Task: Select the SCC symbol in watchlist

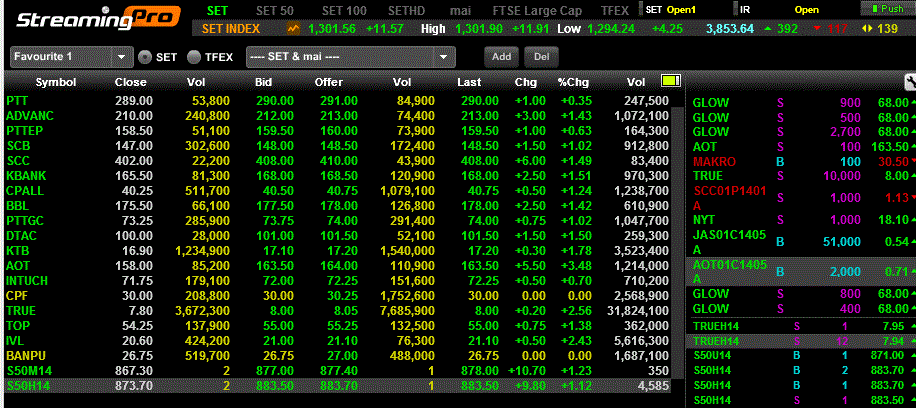Action: click(x=18, y=161)
